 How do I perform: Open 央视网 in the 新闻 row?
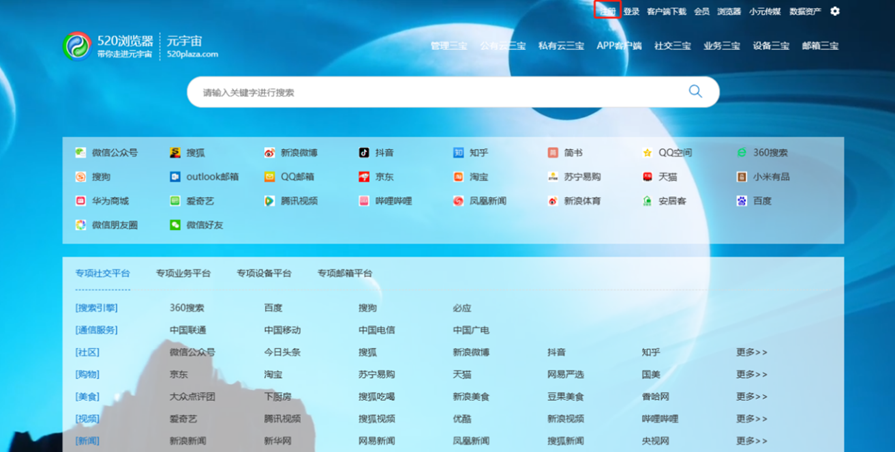(655, 441)
